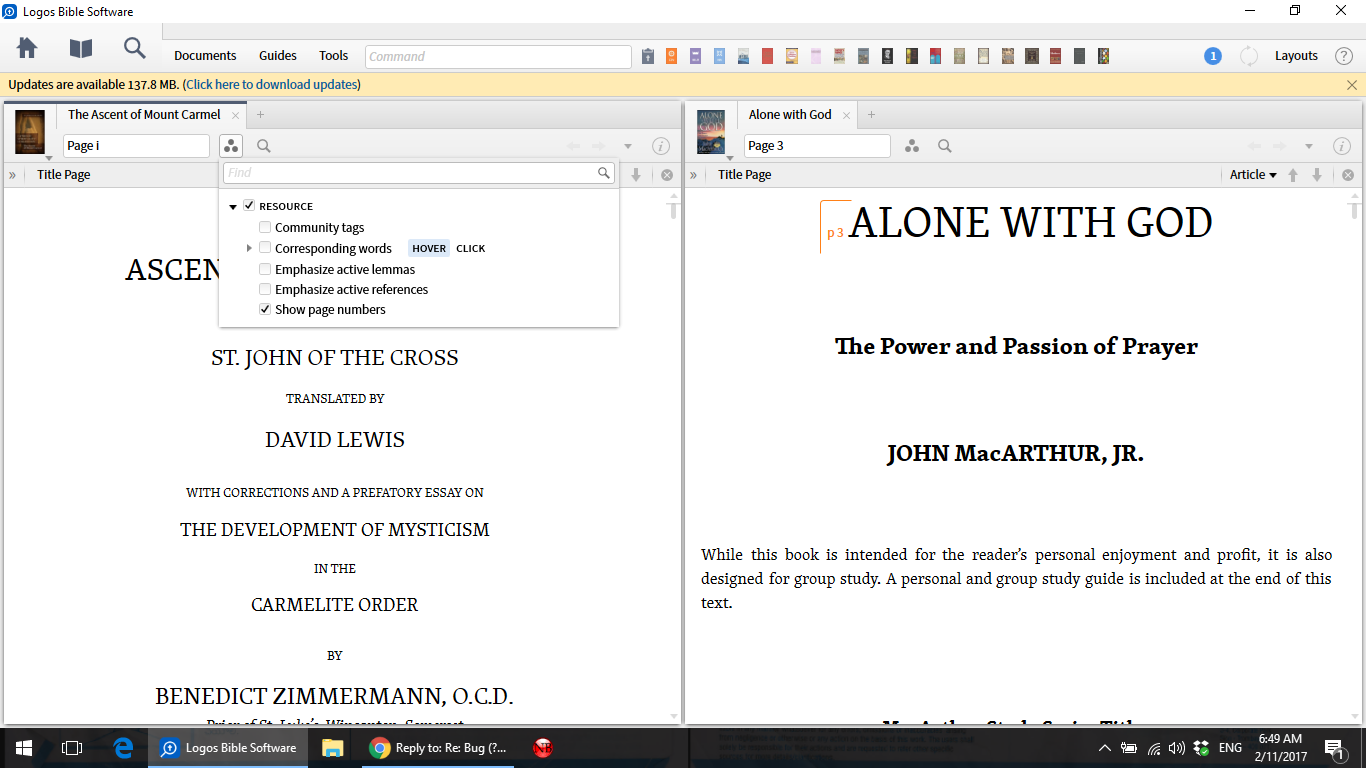Close locator bar in Ascent of Mount Carmel panel
The width and height of the screenshot is (1366, 768).
[667, 175]
